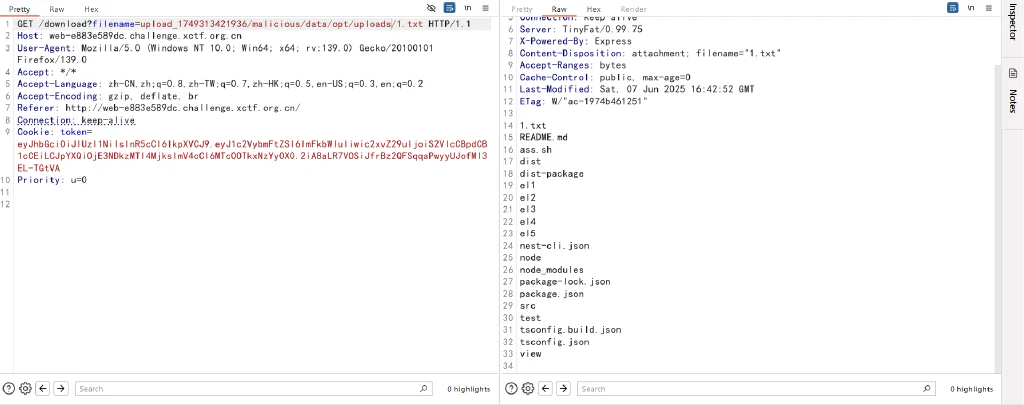Open response Pretty tab
The width and height of the screenshot is (1024, 405).
click(x=522, y=9)
